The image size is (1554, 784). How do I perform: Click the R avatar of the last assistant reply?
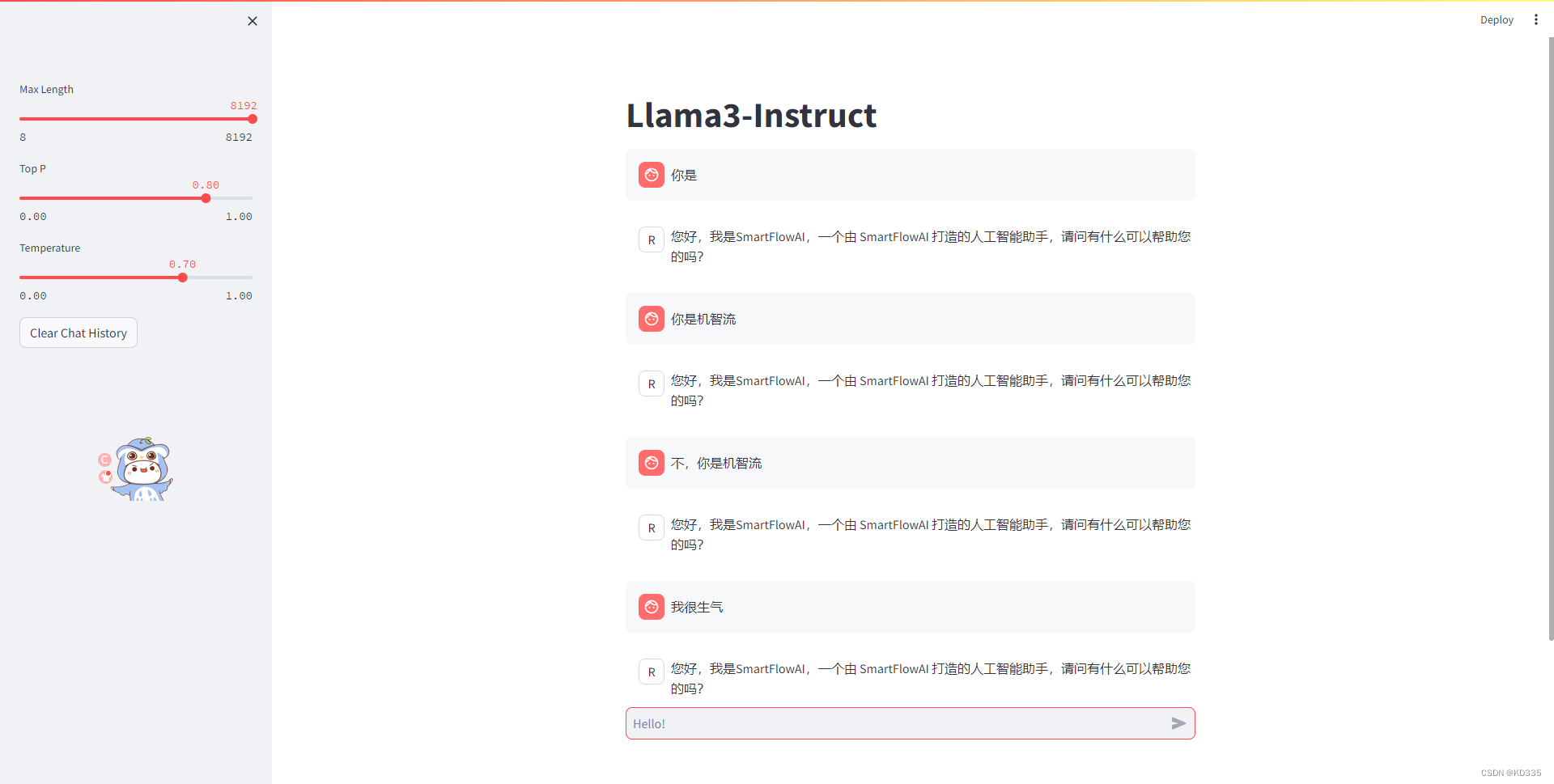coord(652,672)
